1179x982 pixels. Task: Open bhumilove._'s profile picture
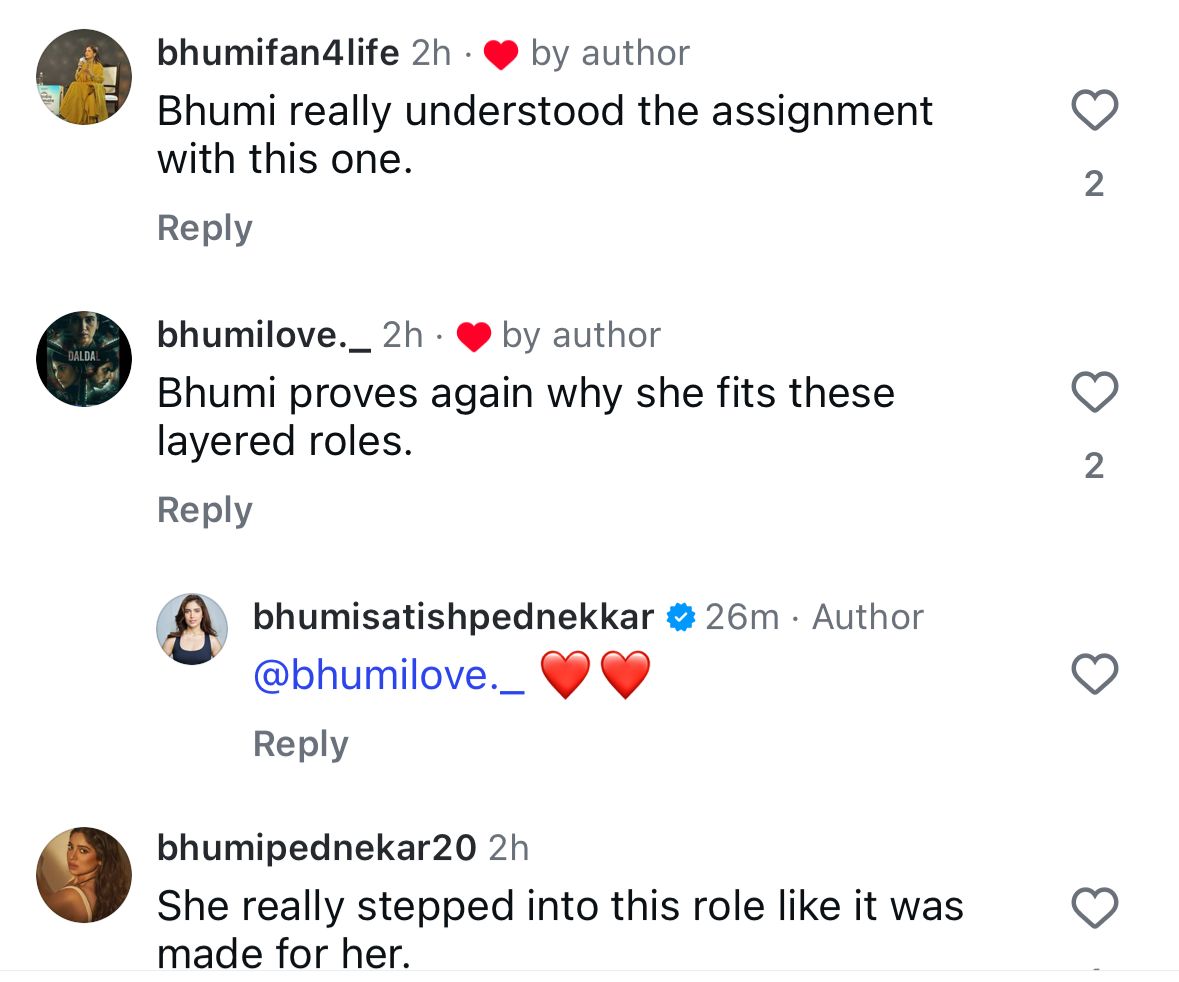(x=84, y=359)
